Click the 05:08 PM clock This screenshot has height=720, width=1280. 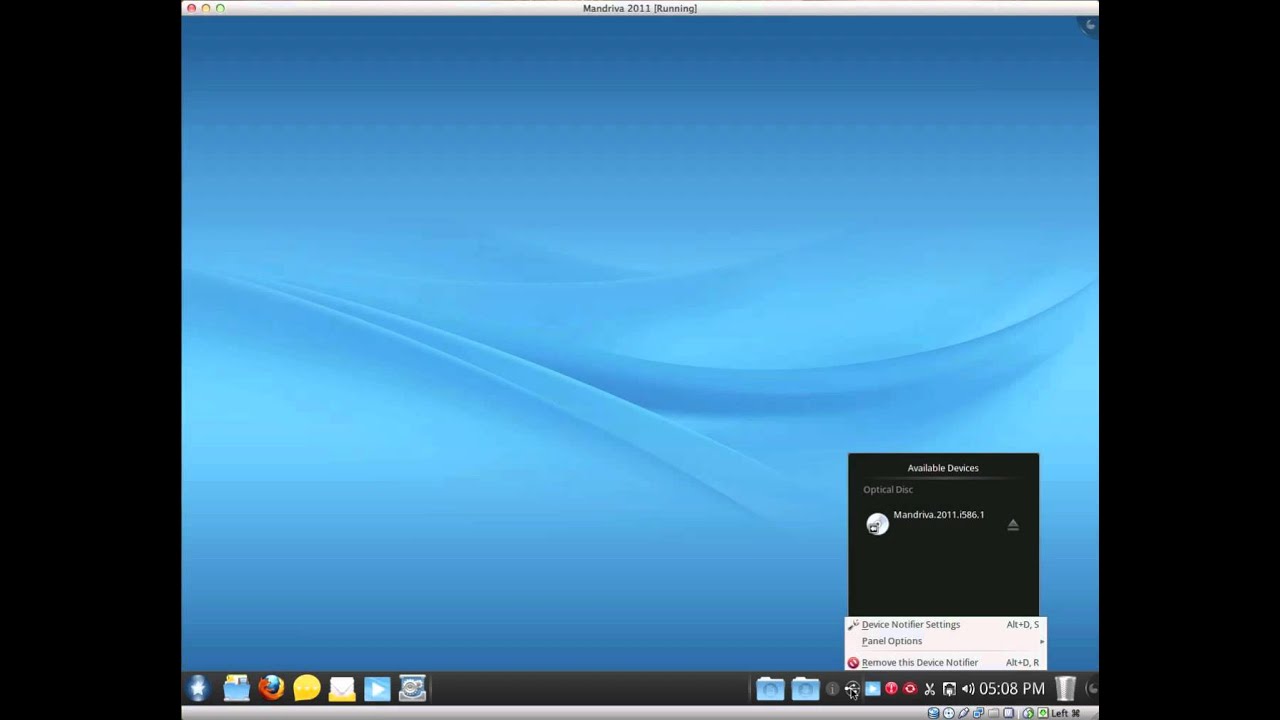click(1012, 688)
